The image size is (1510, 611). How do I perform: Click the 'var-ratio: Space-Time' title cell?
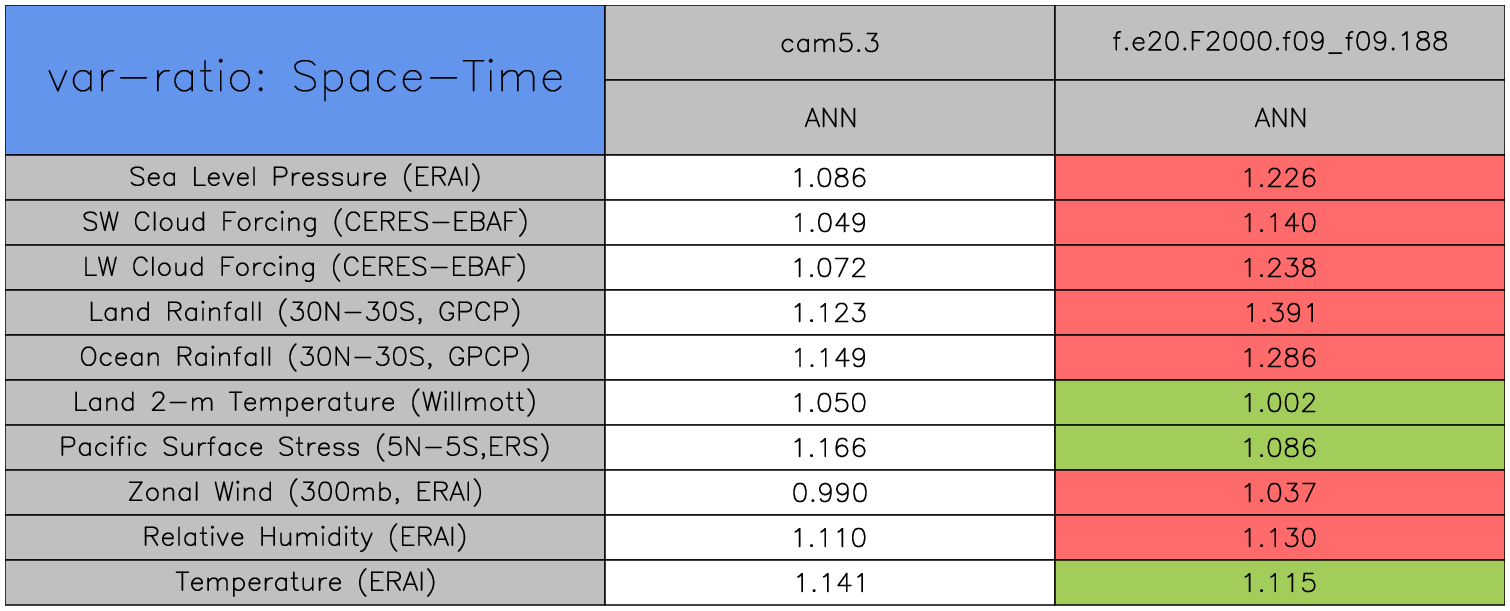[305, 80]
